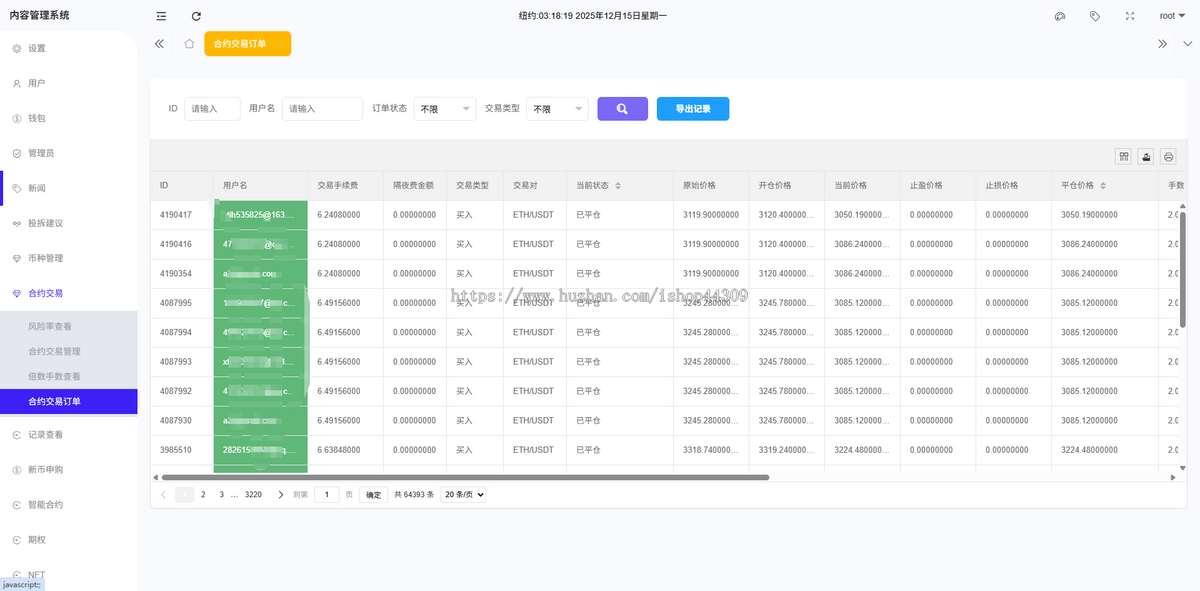Click the 导出记录 export button

point(693,108)
